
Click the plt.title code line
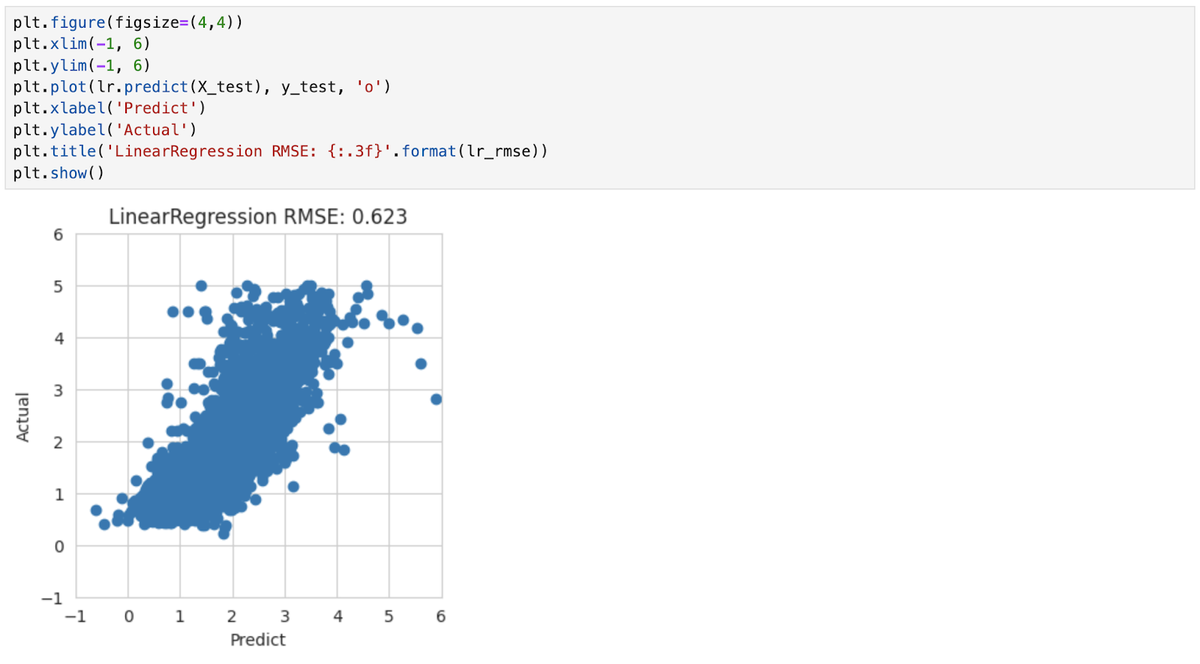pyautogui.click(x=281, y=152)
